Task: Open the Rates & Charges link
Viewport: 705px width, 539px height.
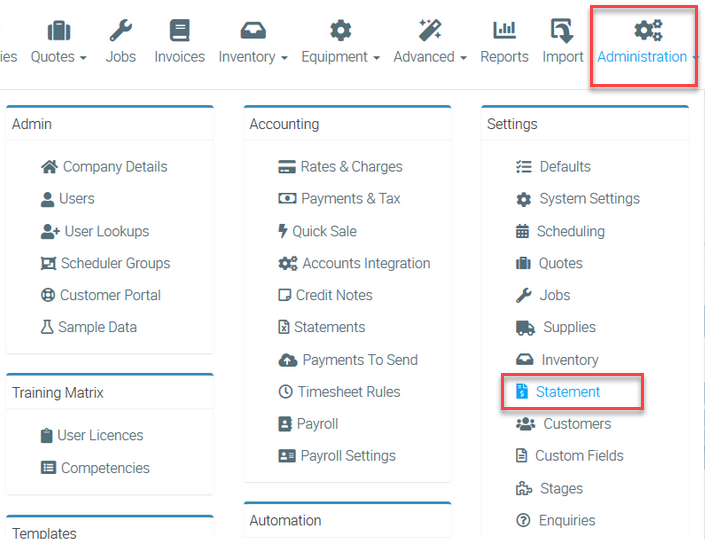Action: 351,167
